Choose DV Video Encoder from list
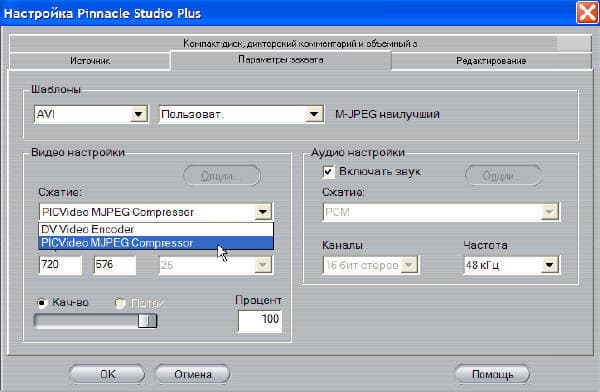Viewport: 600px width, 392px height. click(156, 229)
